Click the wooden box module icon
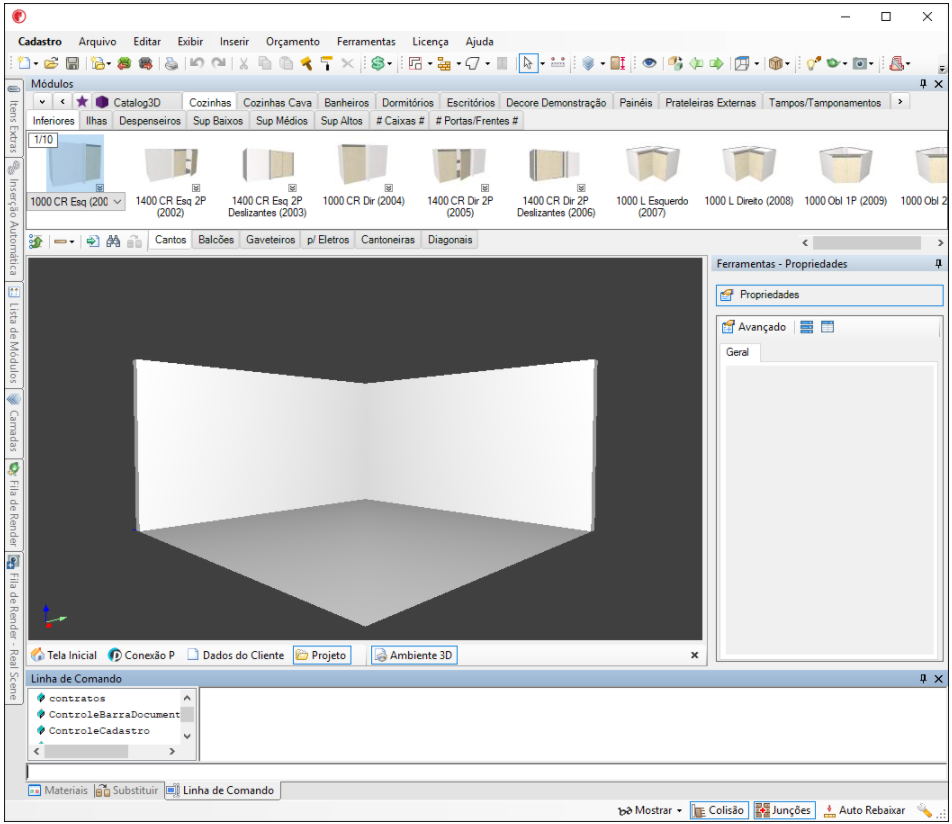The image size is (952, 824). [x=775, y=63]
